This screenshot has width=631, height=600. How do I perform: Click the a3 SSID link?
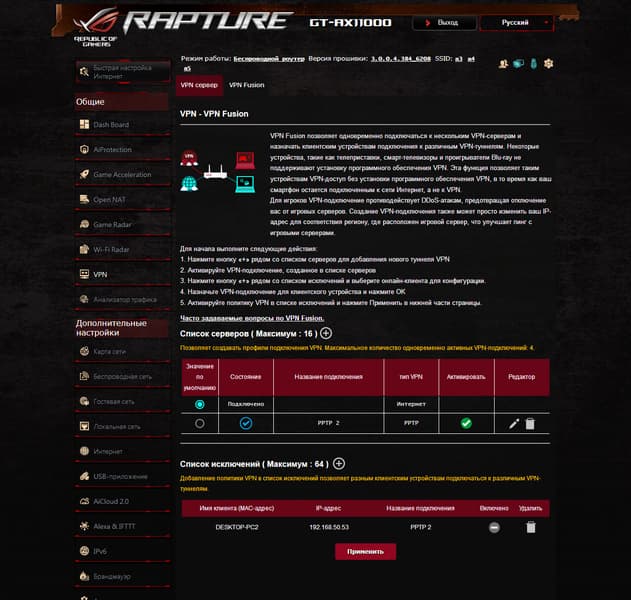tap(458, 59)
